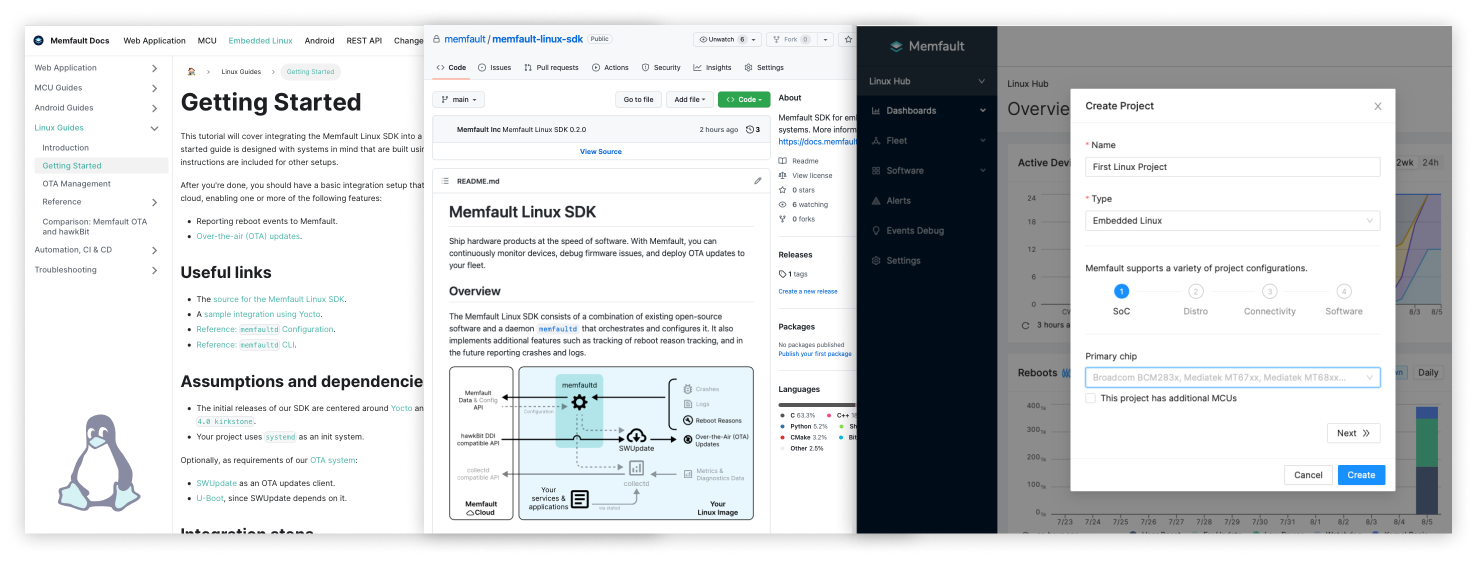The image size is (1481, 566).
Task: Select step 2 Distro in wizard
Action: coord(1195,292)
